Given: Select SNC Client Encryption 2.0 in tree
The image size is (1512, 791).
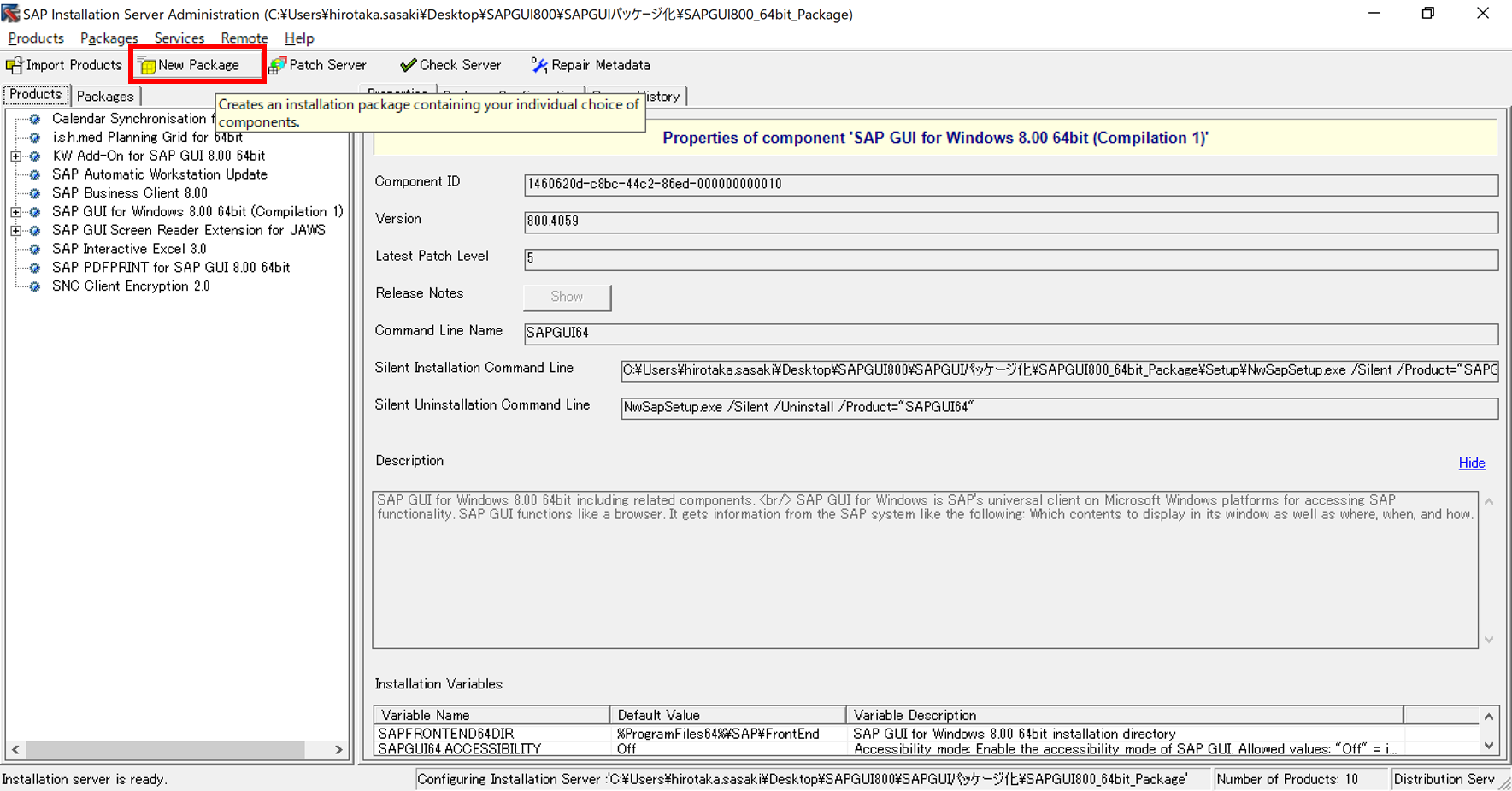Looking at the screenshot, I should click(131, 286).
